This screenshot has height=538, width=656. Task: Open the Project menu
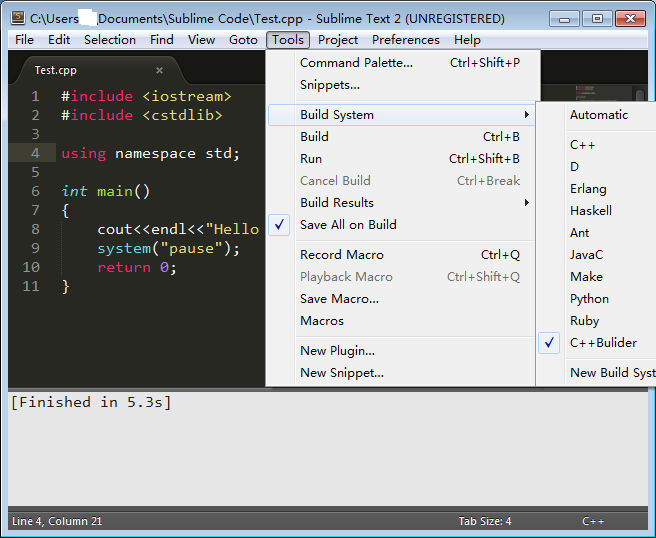338,40
